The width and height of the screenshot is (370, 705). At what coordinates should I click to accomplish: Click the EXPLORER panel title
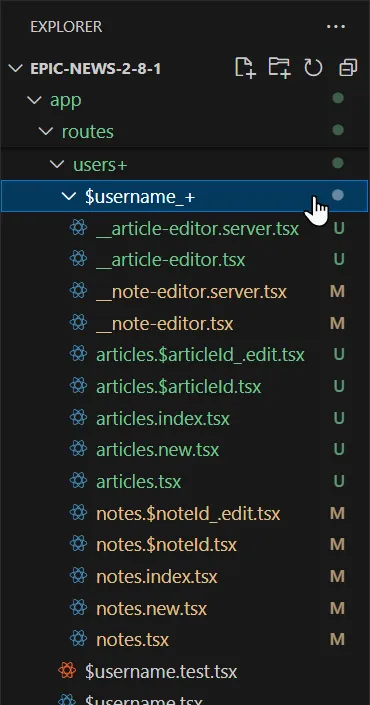[x=66, y=27]
